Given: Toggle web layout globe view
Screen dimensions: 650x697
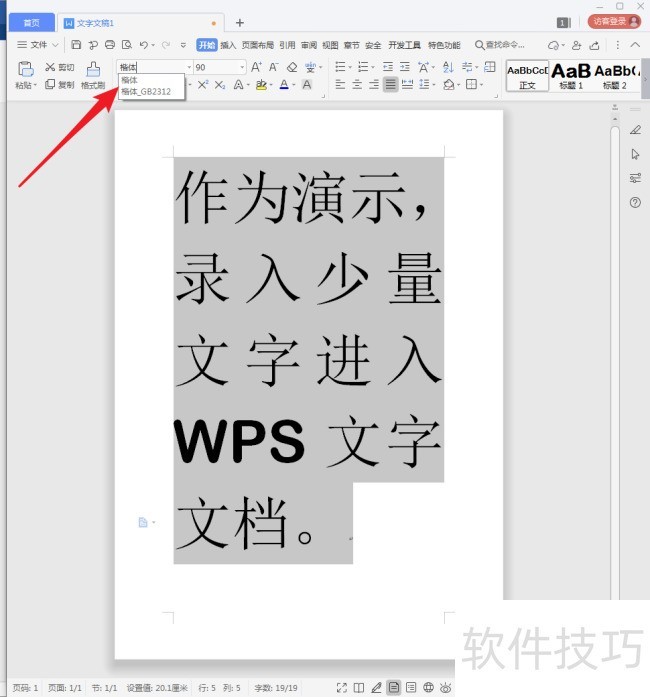Looking at the screenshot, I should [428, 688].
